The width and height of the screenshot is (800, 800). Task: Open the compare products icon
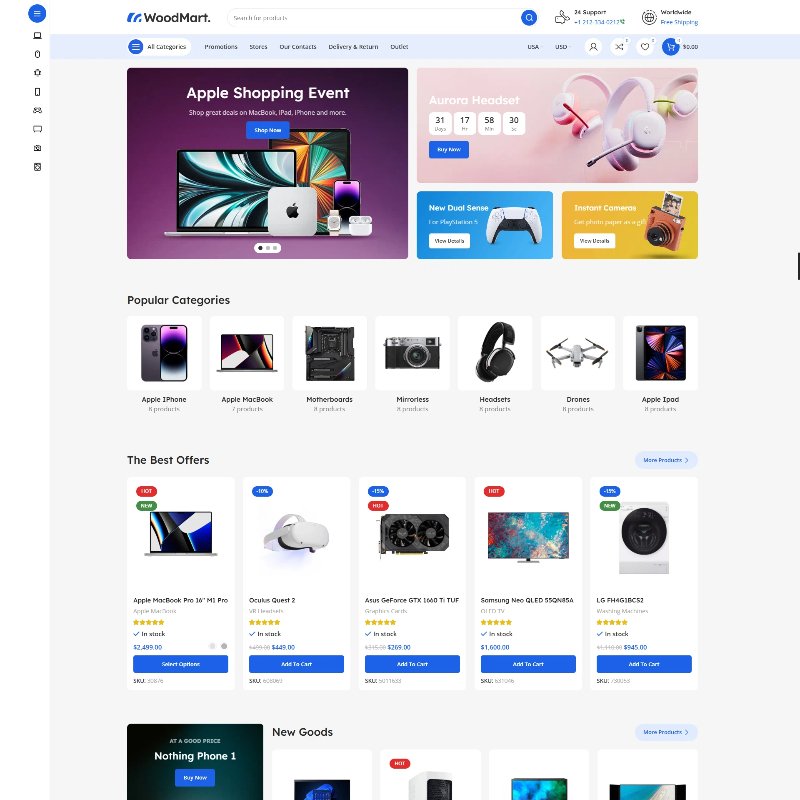pos(619,46)
